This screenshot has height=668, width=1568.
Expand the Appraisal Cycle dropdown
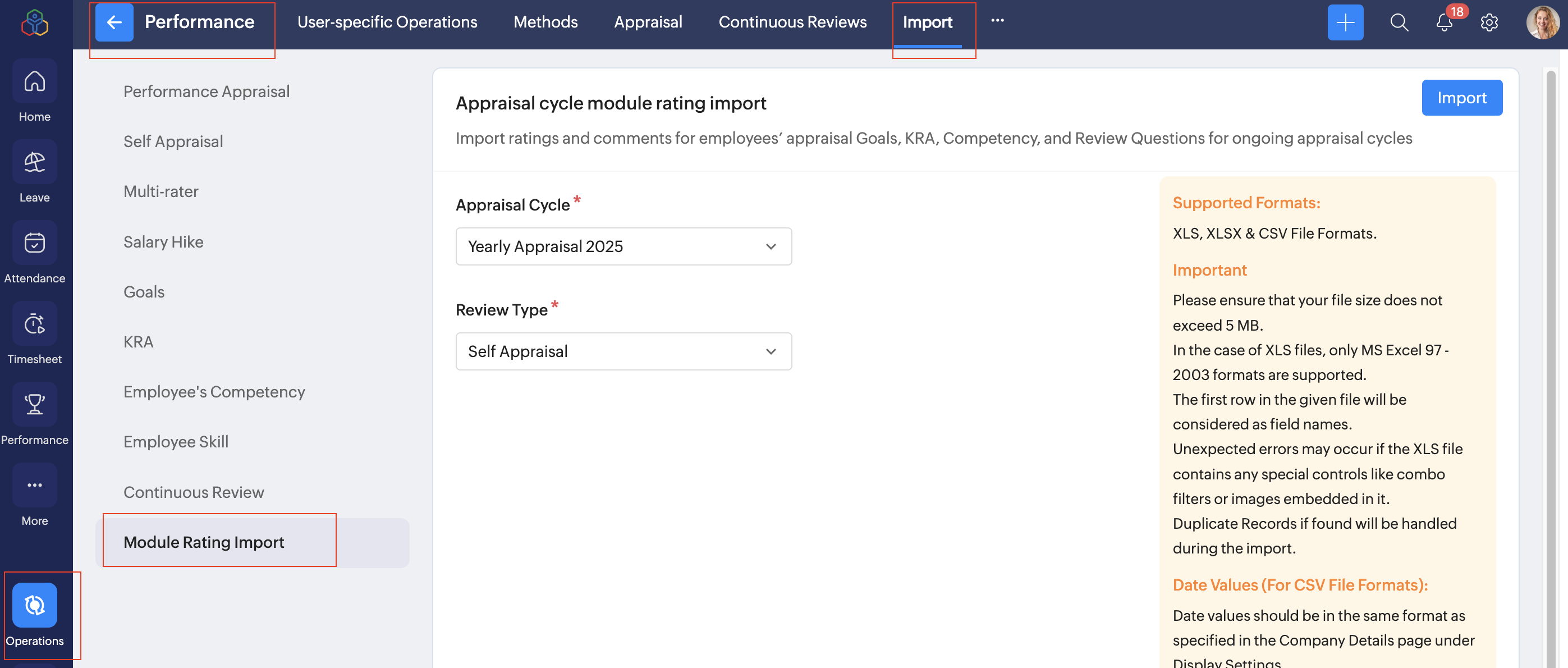(x=623, y=246)
